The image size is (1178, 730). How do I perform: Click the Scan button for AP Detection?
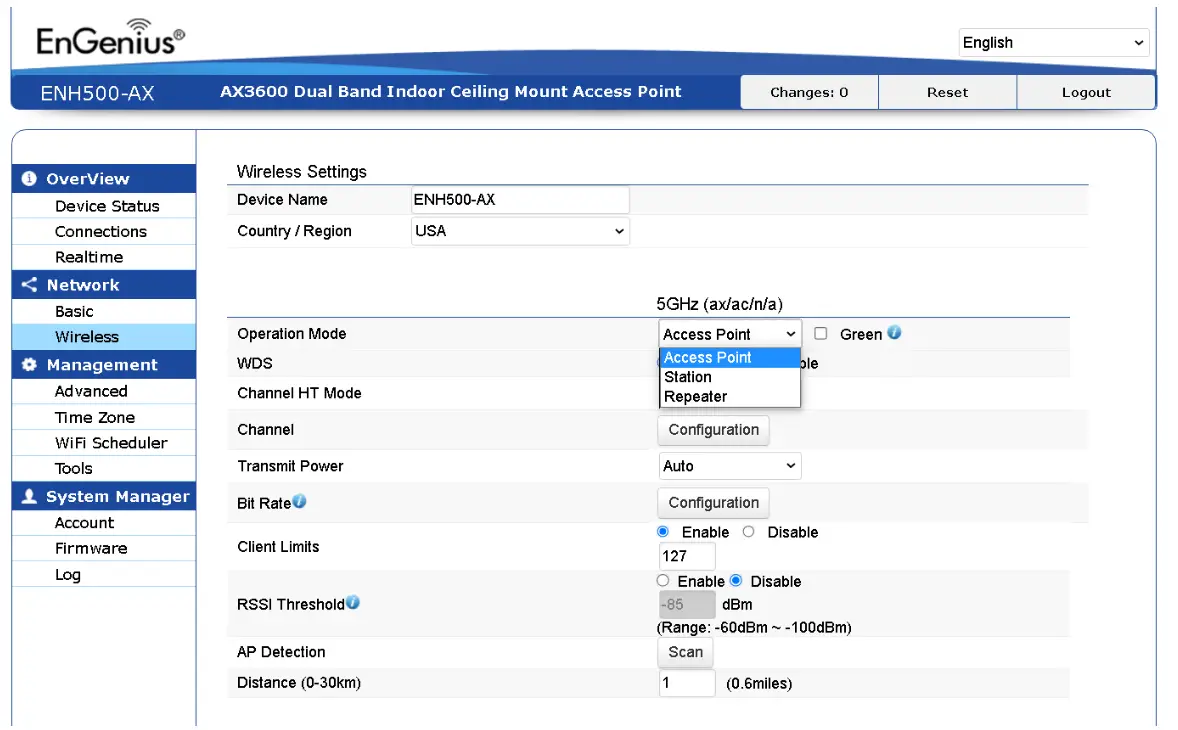click(685, 651)
